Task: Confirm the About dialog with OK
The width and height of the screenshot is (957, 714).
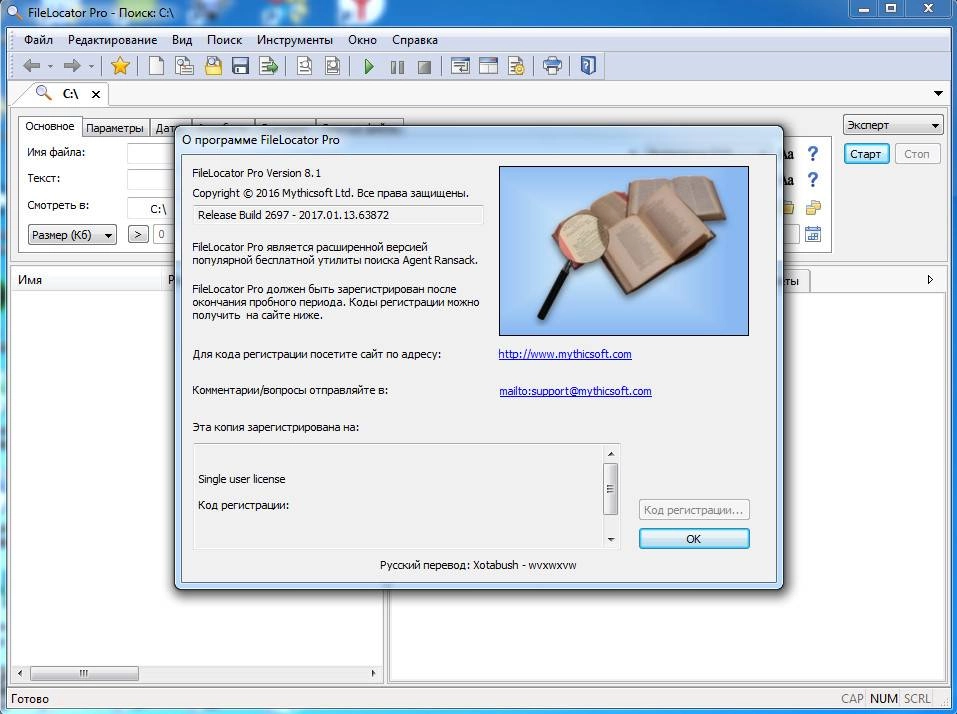Action: (x=694, y=539)
